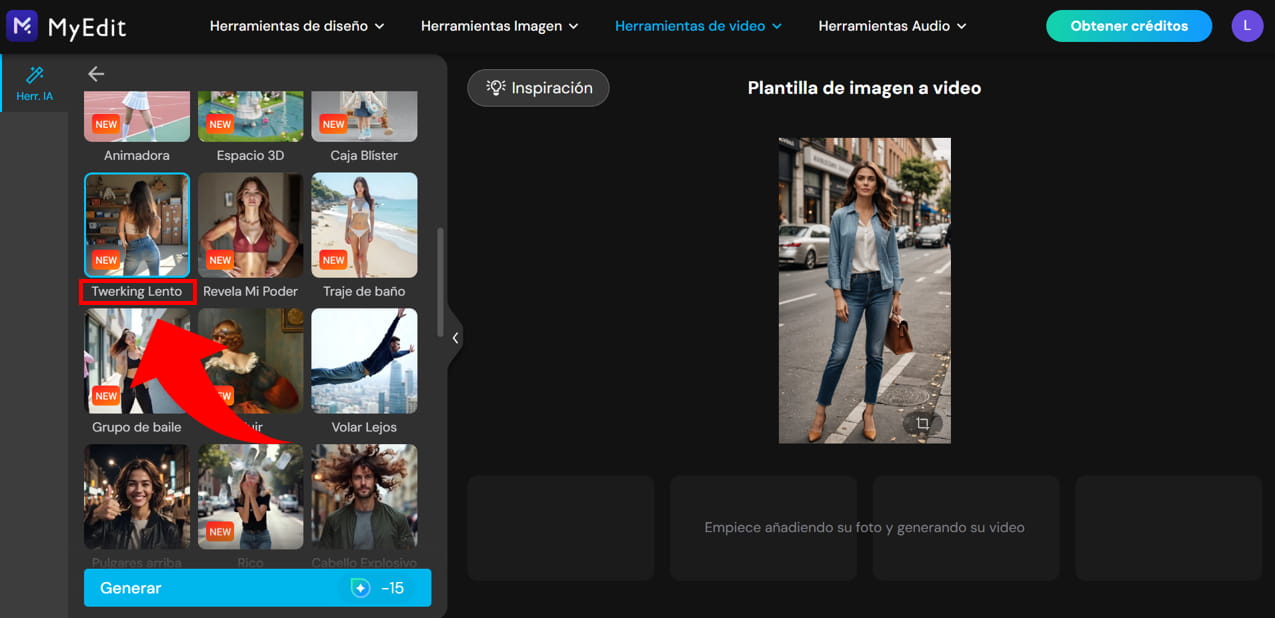Click the MyEdit logo icon
This screenshot has height=618, width=1275.
point(22,25)
